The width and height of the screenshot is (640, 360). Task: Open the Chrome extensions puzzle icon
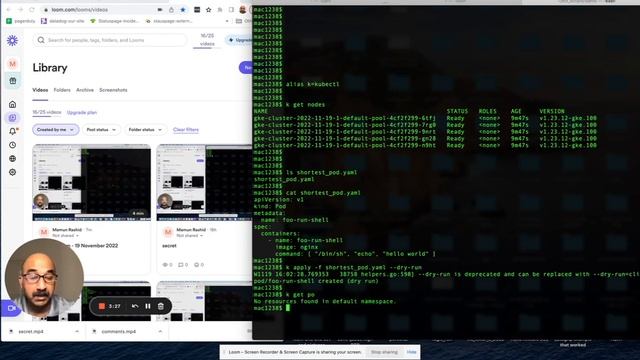[x=220, y=9]
